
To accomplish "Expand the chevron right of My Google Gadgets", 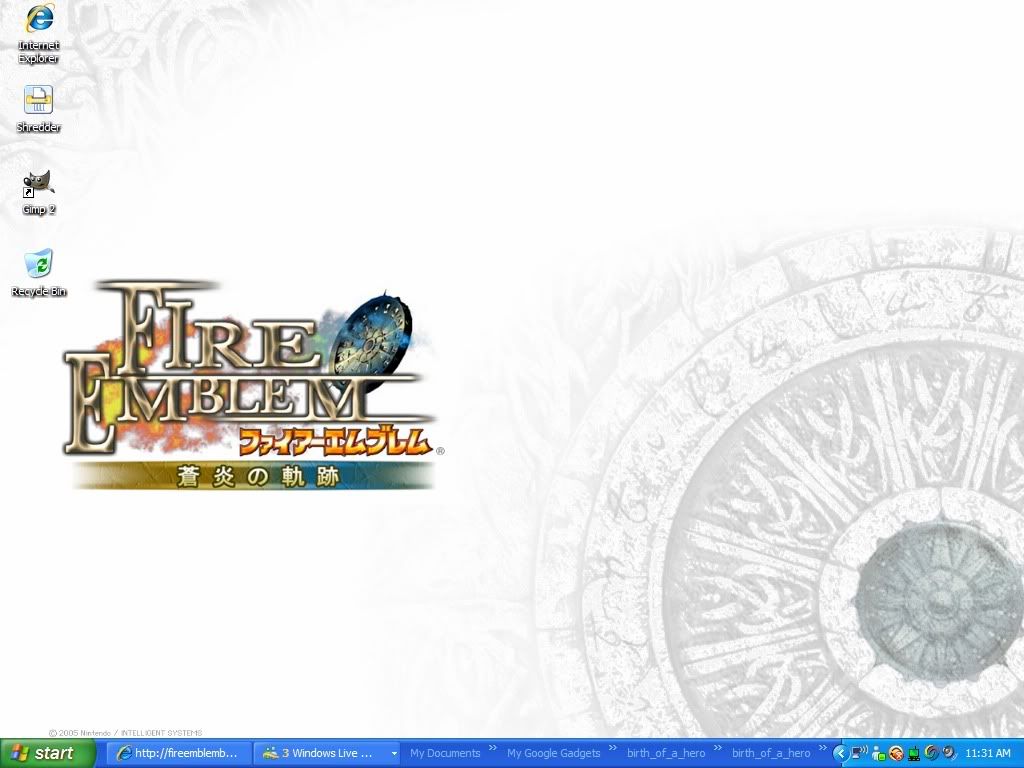I will coord(612,749).
